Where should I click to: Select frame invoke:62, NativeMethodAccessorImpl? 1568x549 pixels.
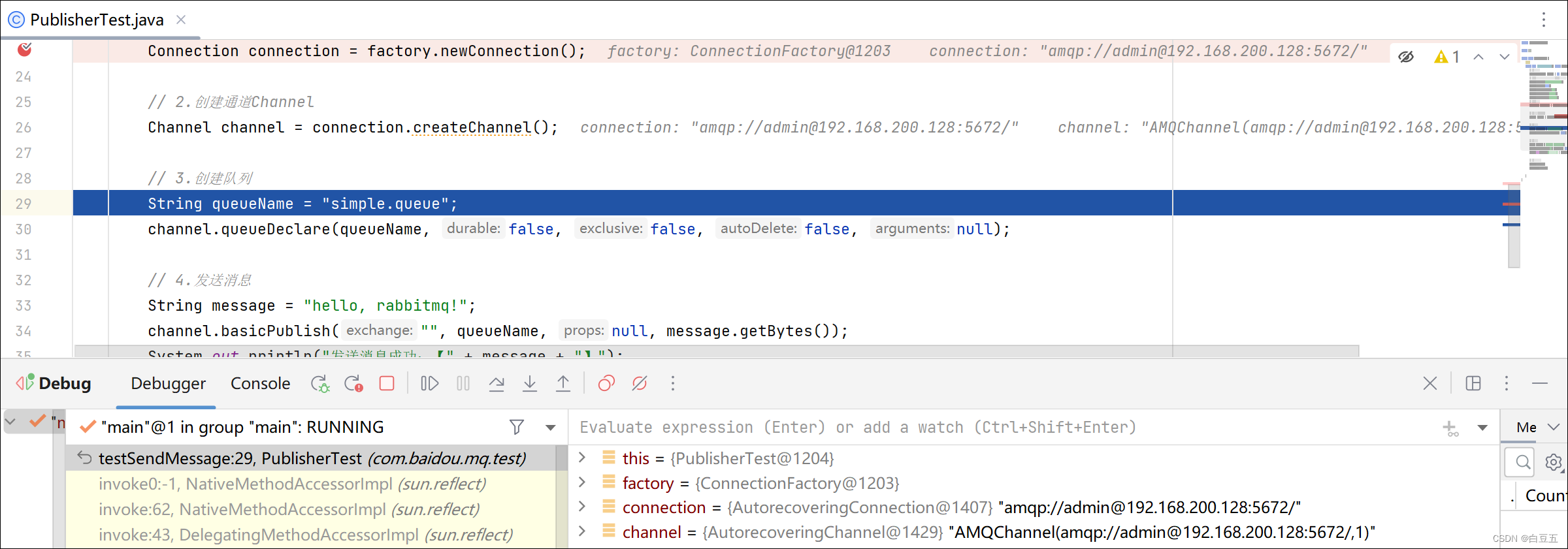point(311,509)
